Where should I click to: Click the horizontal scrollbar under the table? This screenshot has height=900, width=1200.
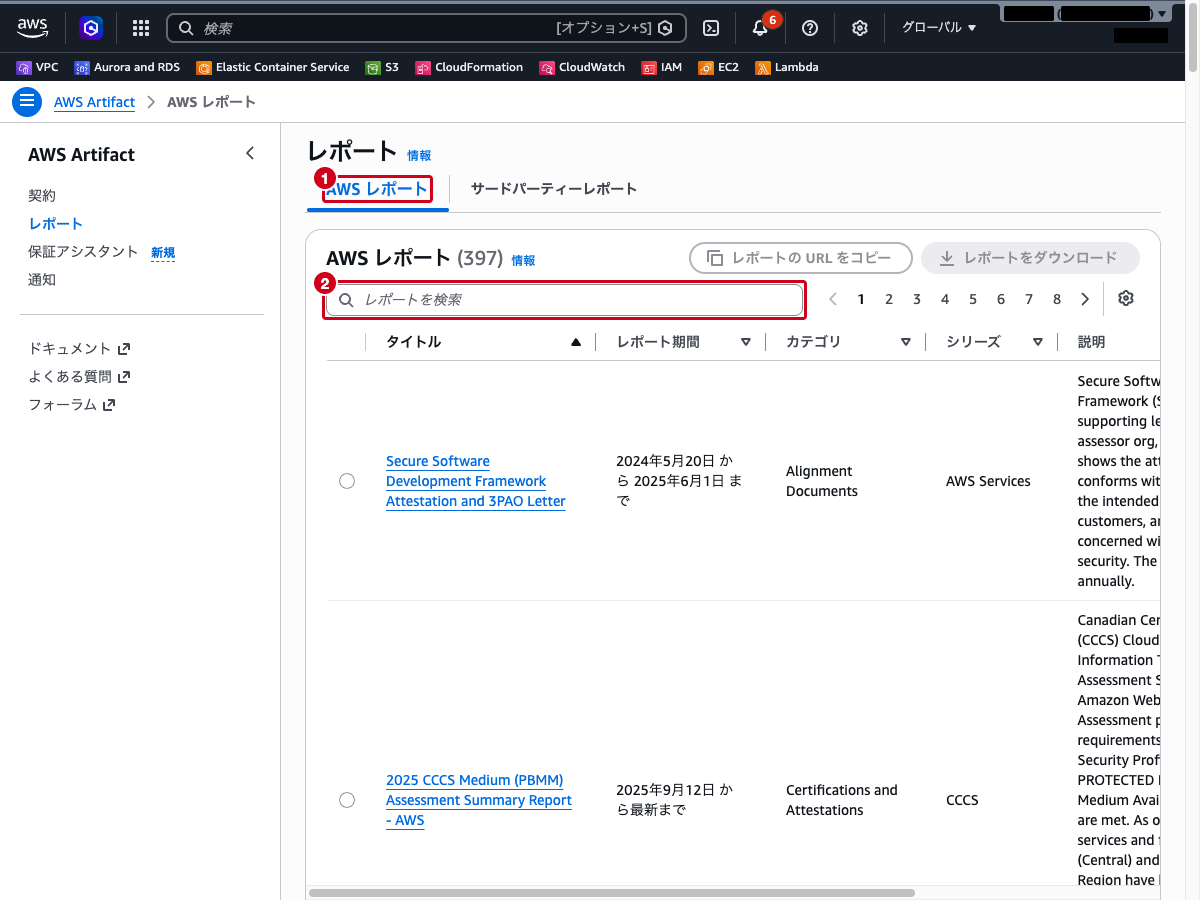[x=612, y=892]
